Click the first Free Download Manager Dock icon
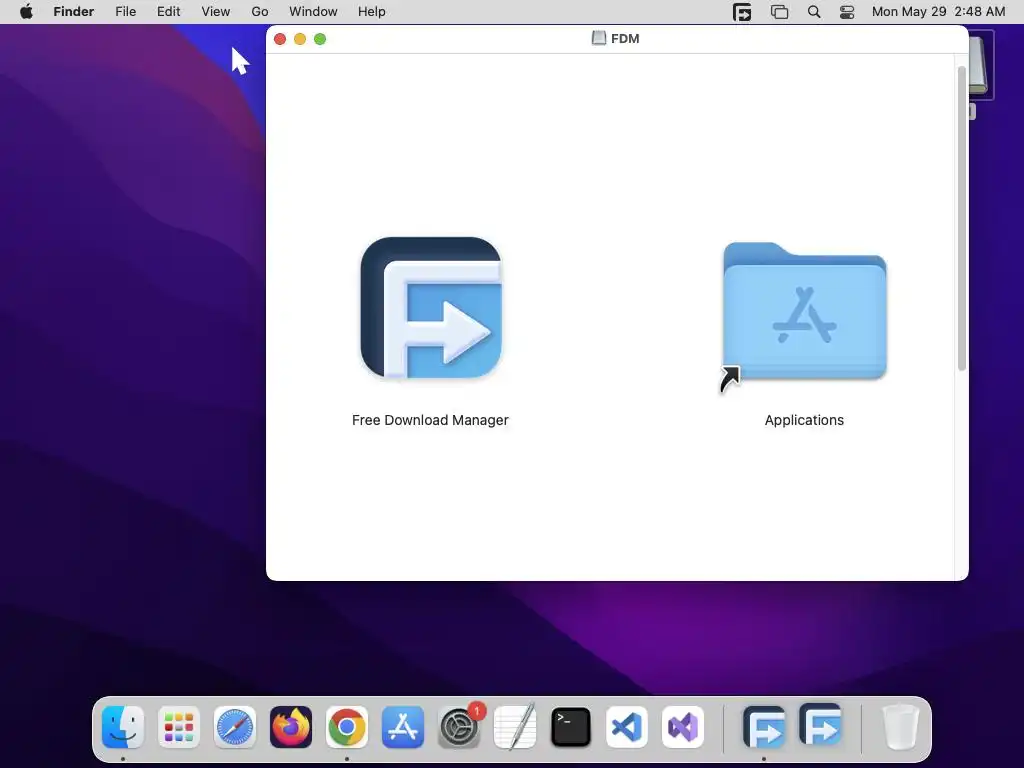1024x768 pixels. (764, 727)
